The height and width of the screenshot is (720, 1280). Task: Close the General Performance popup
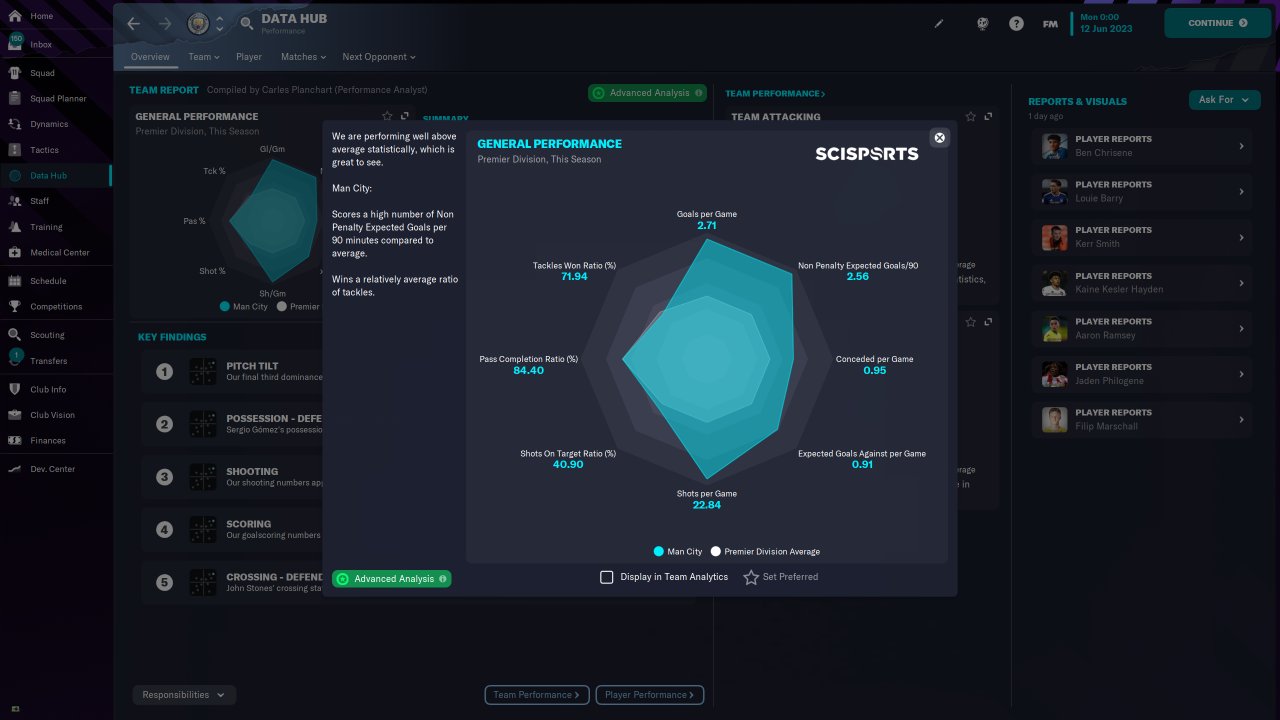939,137
